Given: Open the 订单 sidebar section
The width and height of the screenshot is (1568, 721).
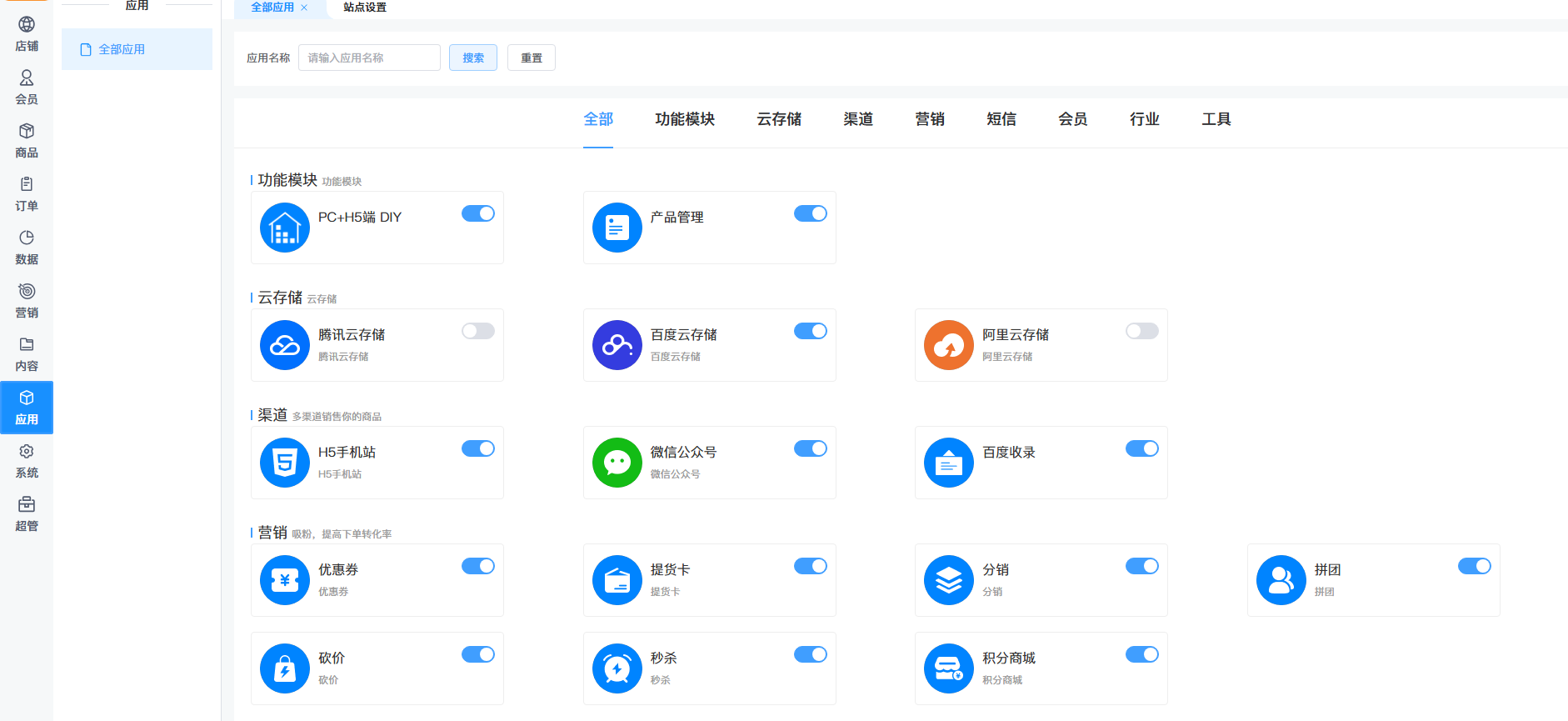Looking at the screenshot, I should click(x=27, y=194).
